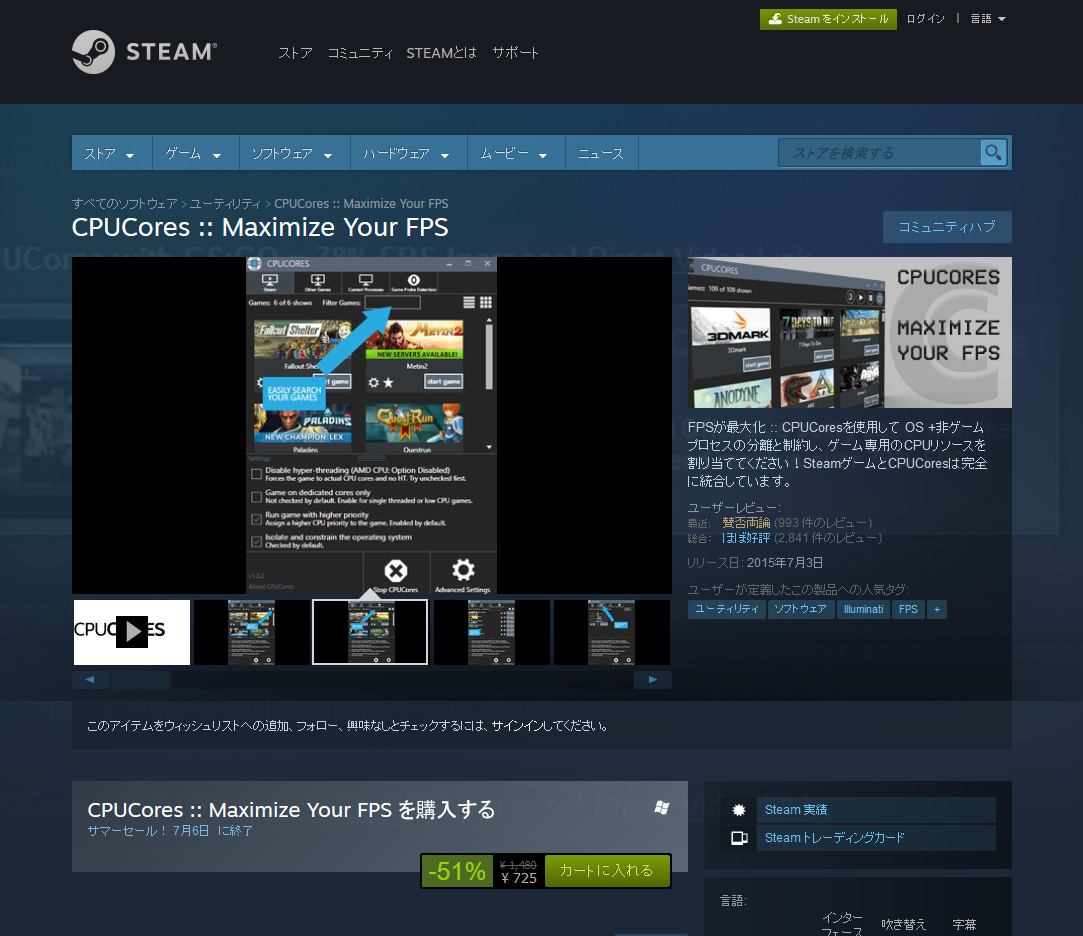
Task: Click the -51% discount badge
Action: coord(457,871)
